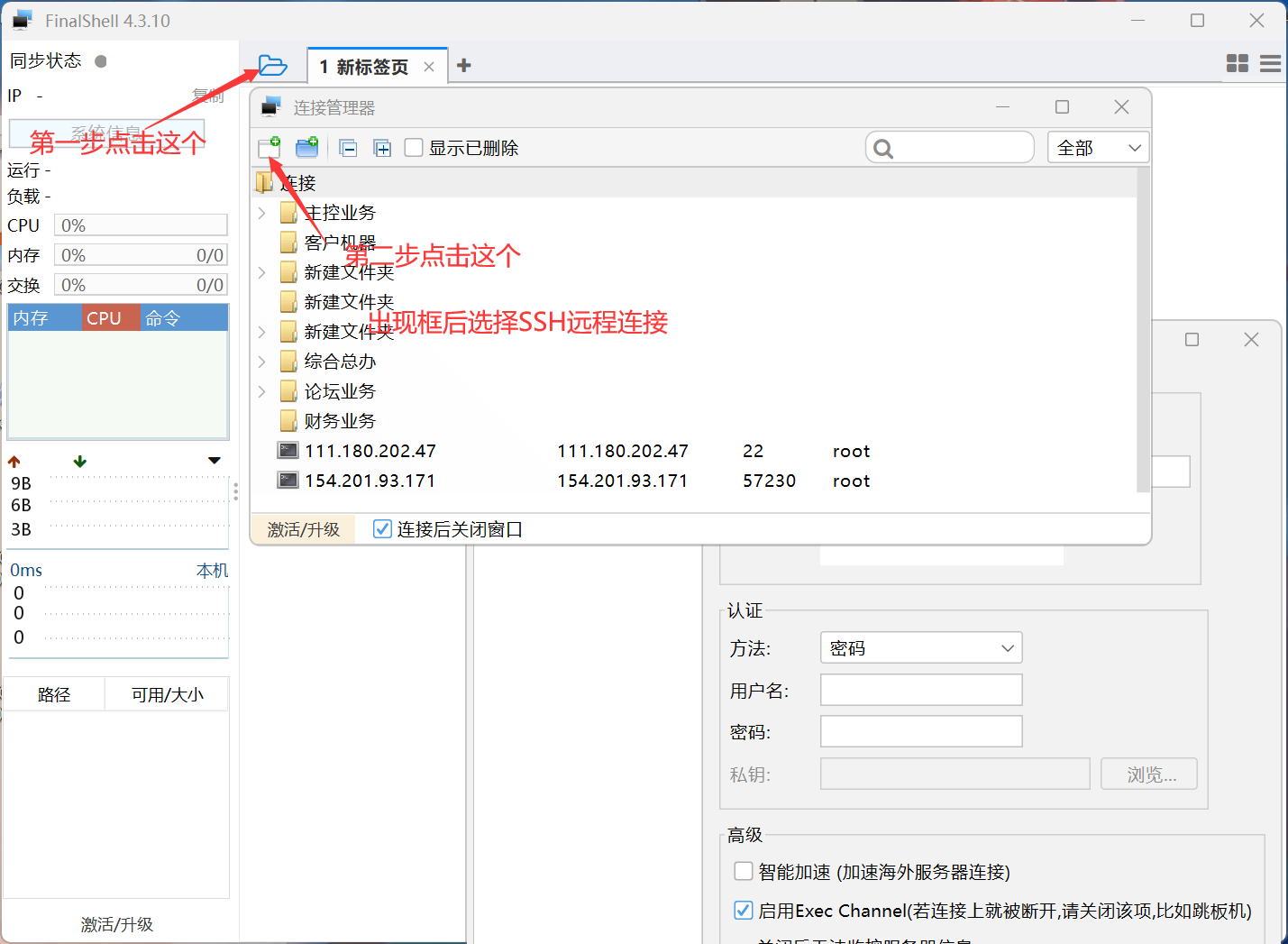Open the 方法 密码 dropdown

click(x=921, y=647)
